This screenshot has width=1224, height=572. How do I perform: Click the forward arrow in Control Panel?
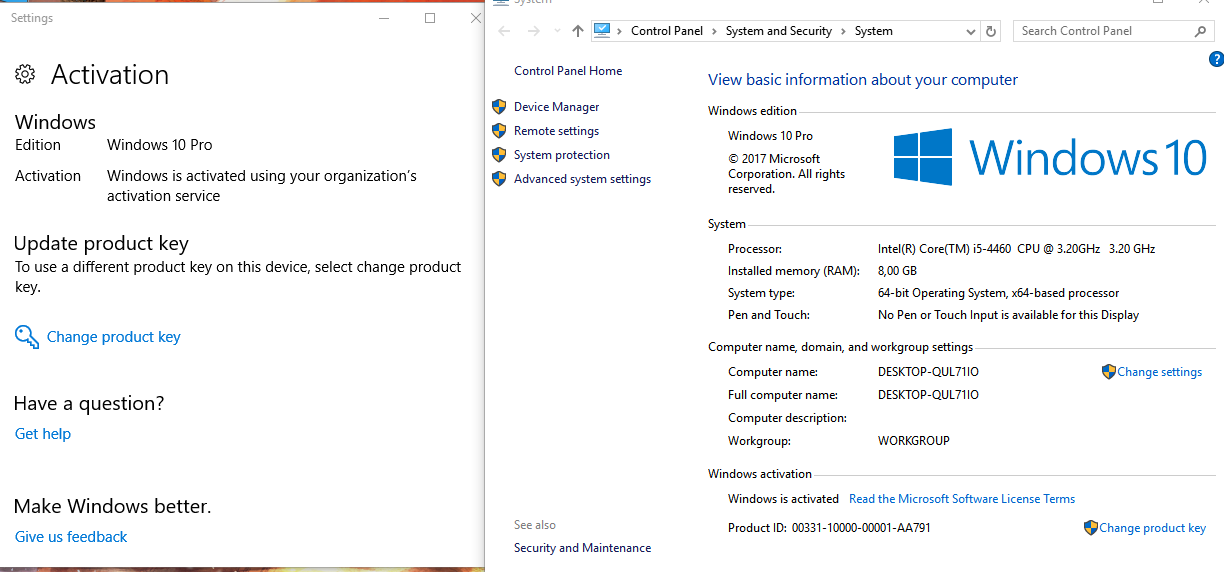[534, 31]
